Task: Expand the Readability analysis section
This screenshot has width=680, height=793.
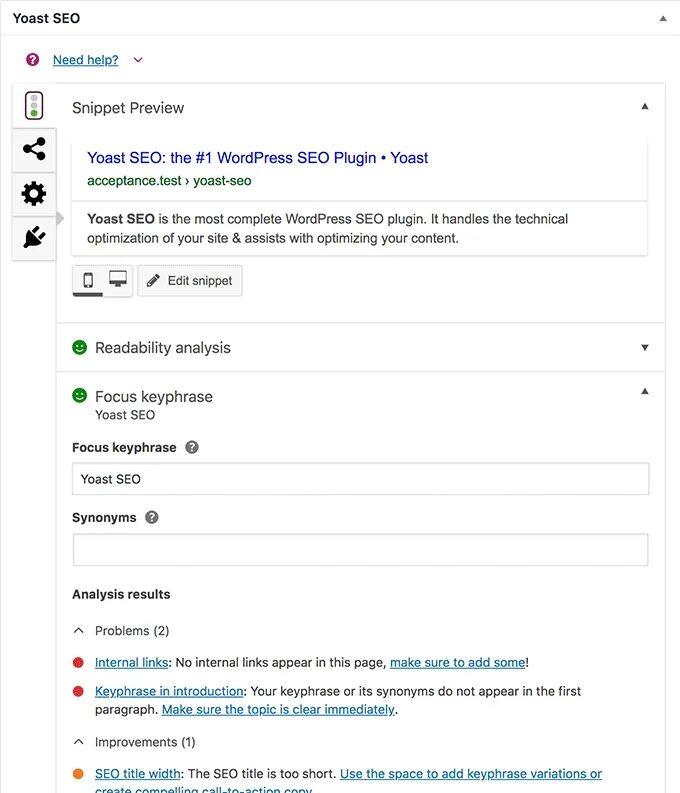Action: pyautogui.click(x=645, y=348)
